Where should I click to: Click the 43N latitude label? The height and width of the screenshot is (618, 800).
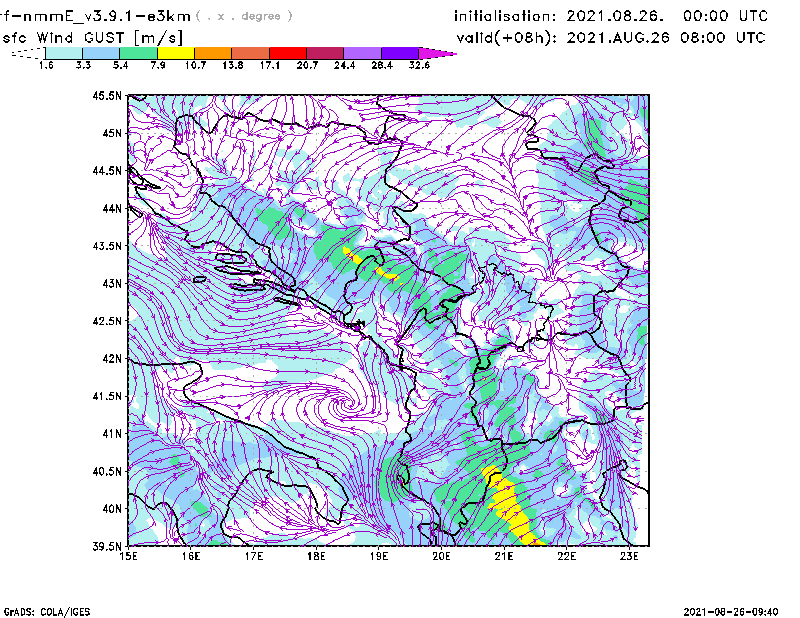click(112, 283)
